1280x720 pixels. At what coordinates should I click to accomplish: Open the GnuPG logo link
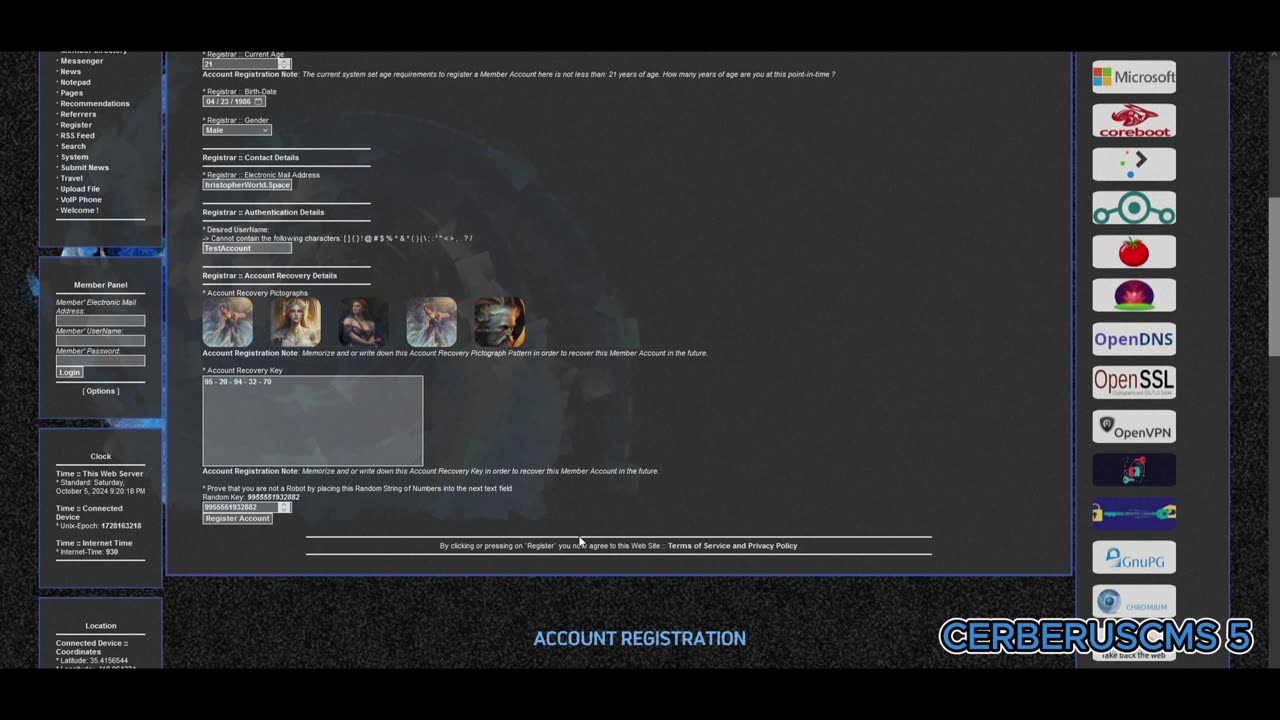[x=1134, y=558]
